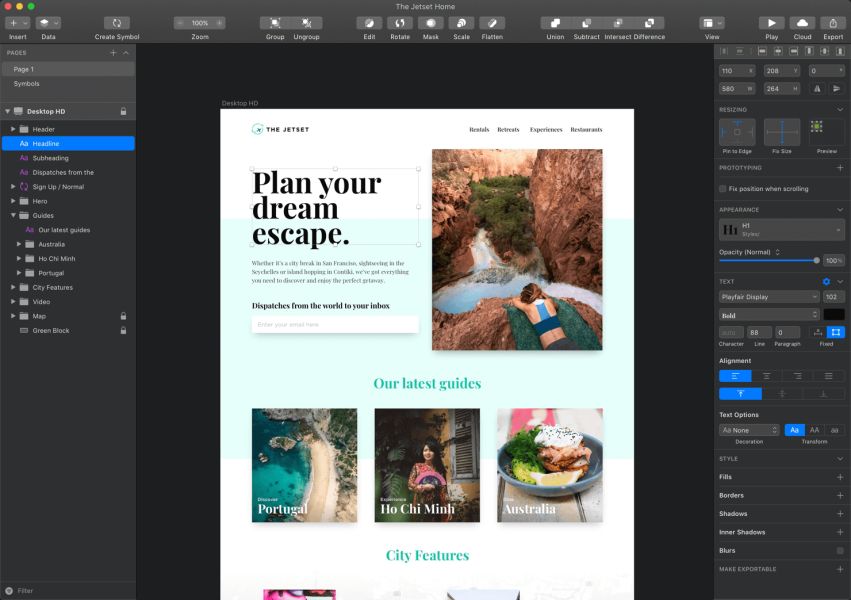This screenshot has width=851, height=600.
Task: Open the Playfair Display font dropdown
Action: pos(768,297)
